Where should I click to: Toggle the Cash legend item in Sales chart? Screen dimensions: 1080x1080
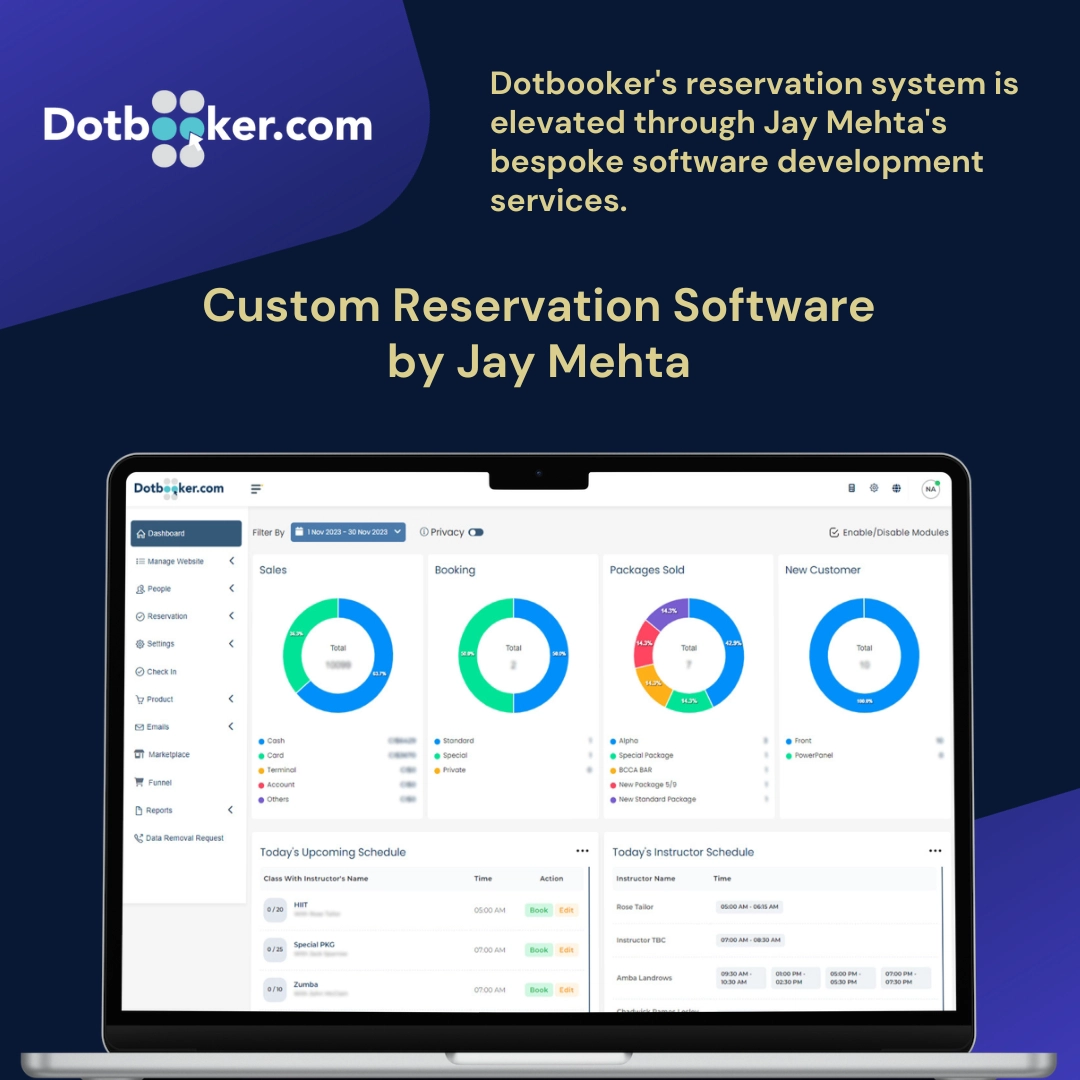271,741
